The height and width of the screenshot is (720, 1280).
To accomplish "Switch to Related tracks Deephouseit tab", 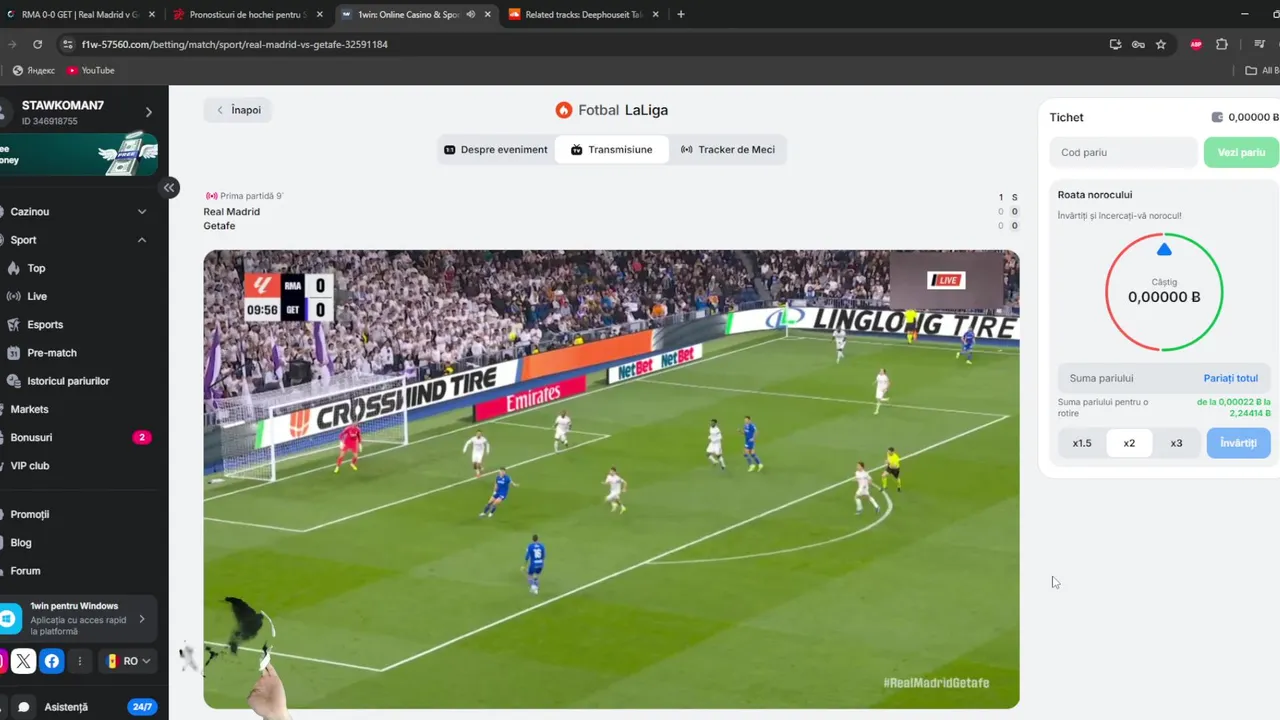I will click(583, 15).
